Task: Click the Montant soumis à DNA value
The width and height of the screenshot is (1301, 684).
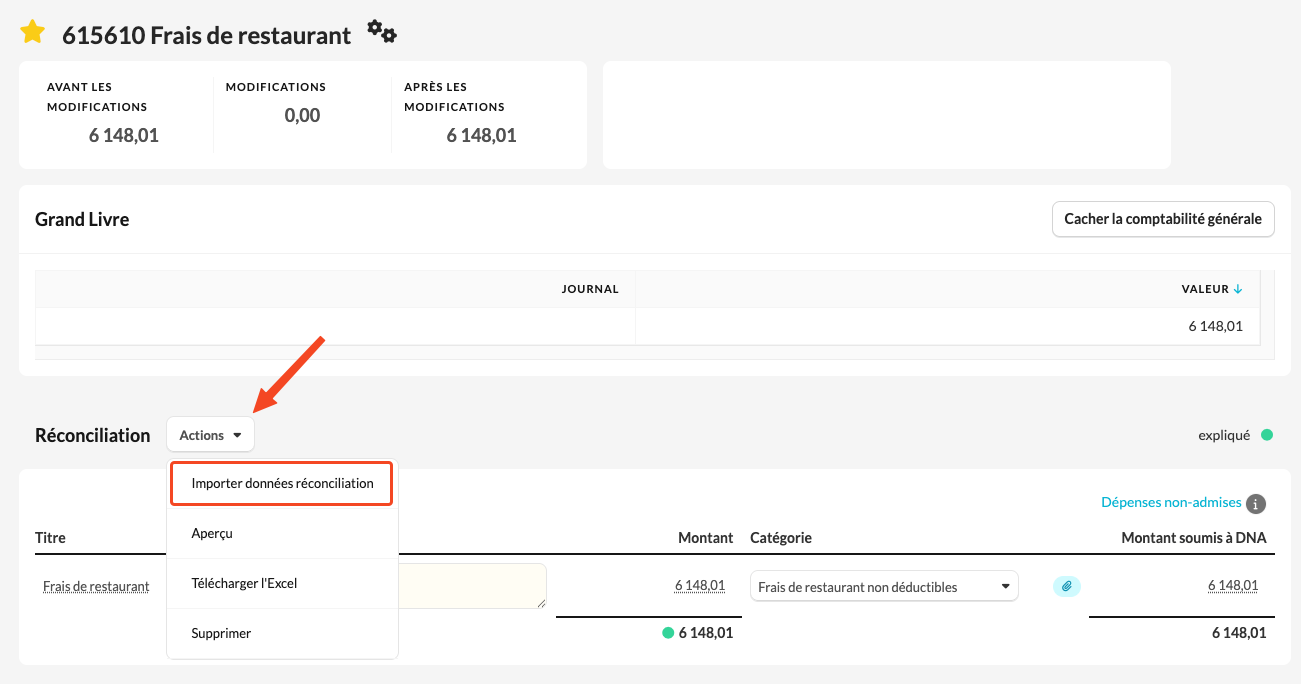Action: (1232, 586)
